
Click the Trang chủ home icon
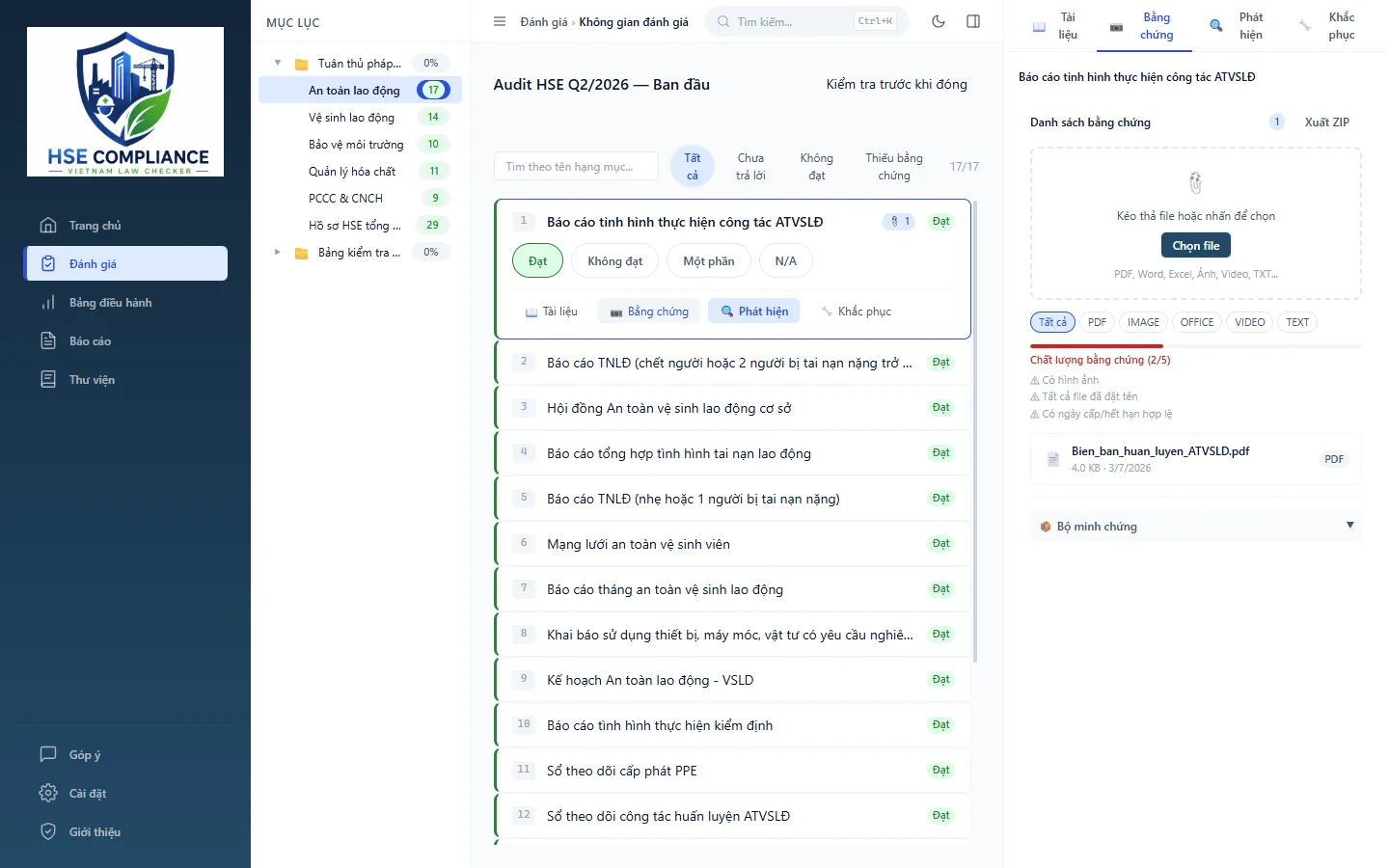[48, 225]
